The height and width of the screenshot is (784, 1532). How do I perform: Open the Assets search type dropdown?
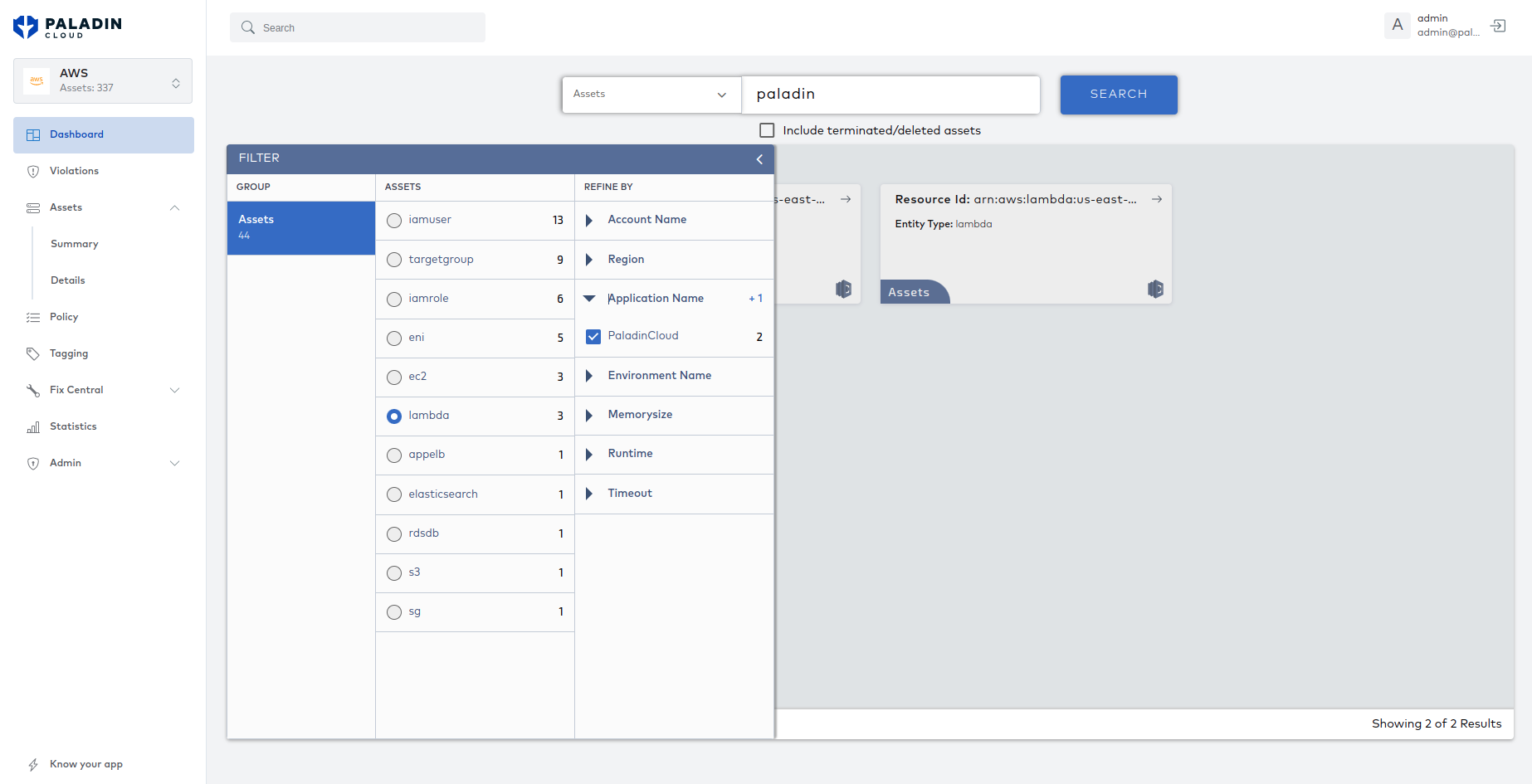pyautogui.click(x=651, y=95)
